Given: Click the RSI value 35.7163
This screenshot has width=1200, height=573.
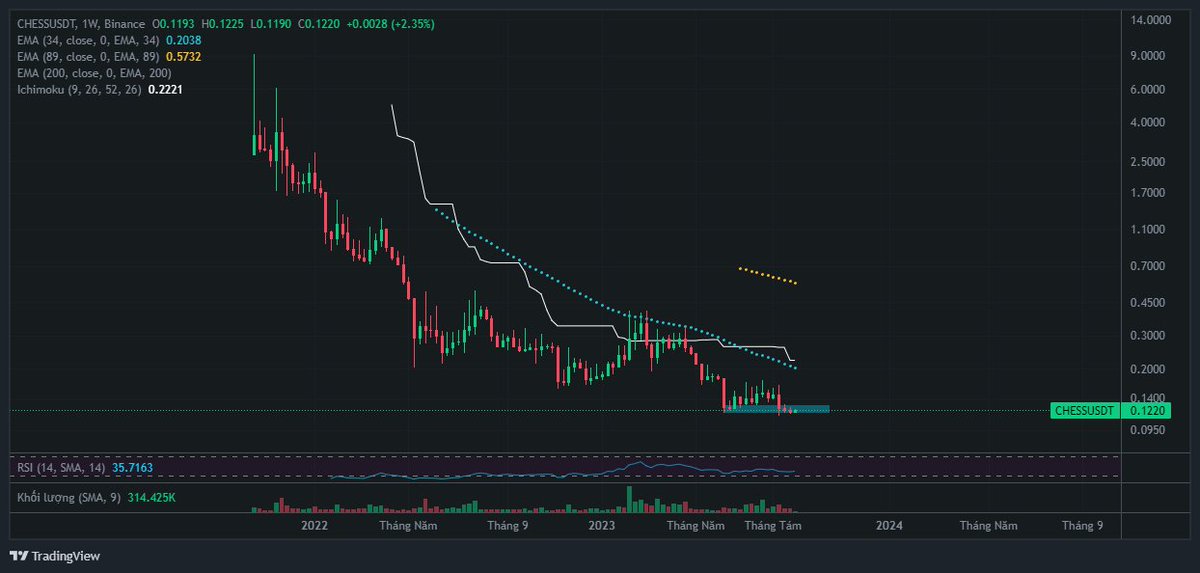Looking at the screenshot, I should [132, 466].
